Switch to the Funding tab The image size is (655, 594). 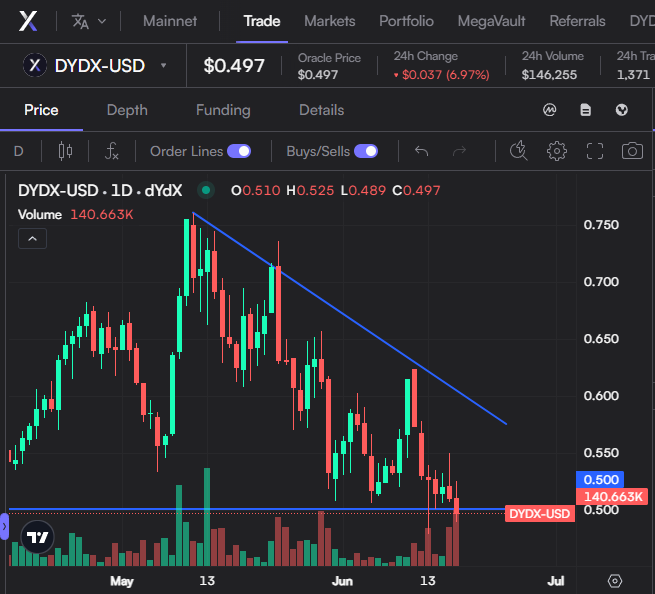pos(223,110)
